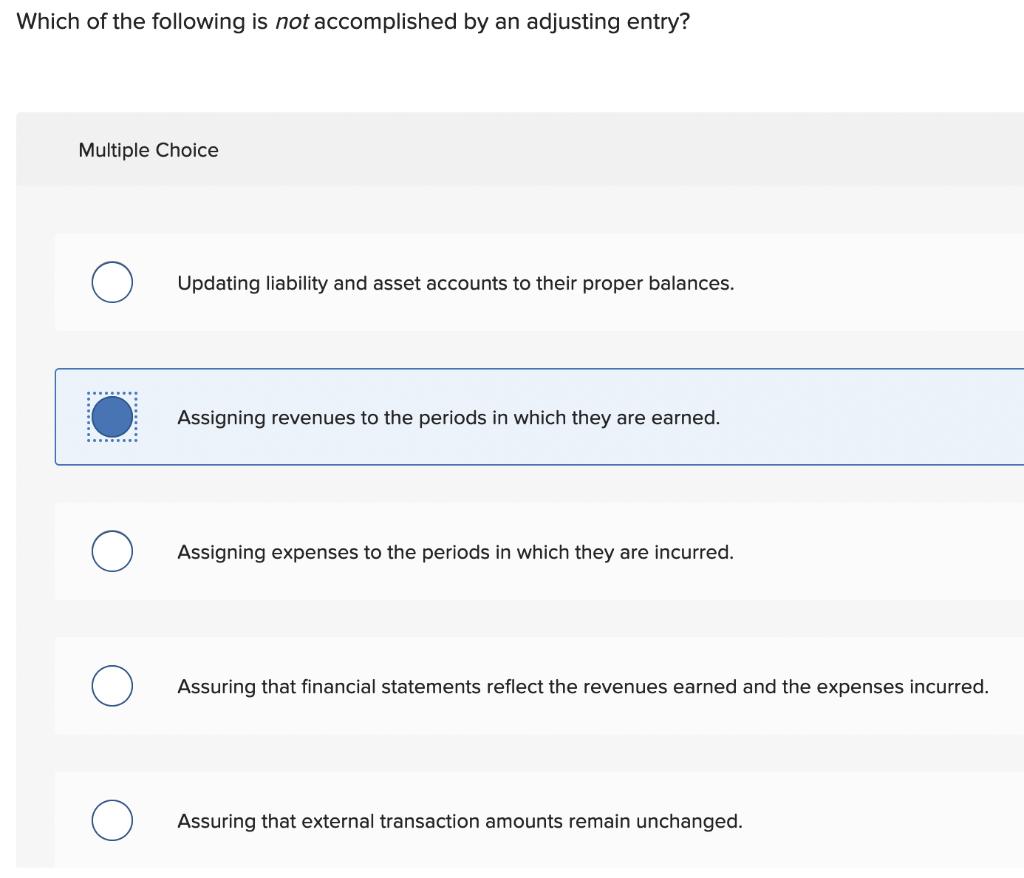This screenshot has height=878, width=1024.
Task: Click the answer about financial statements reflecting revenues earned
Action: click(583, 686)
